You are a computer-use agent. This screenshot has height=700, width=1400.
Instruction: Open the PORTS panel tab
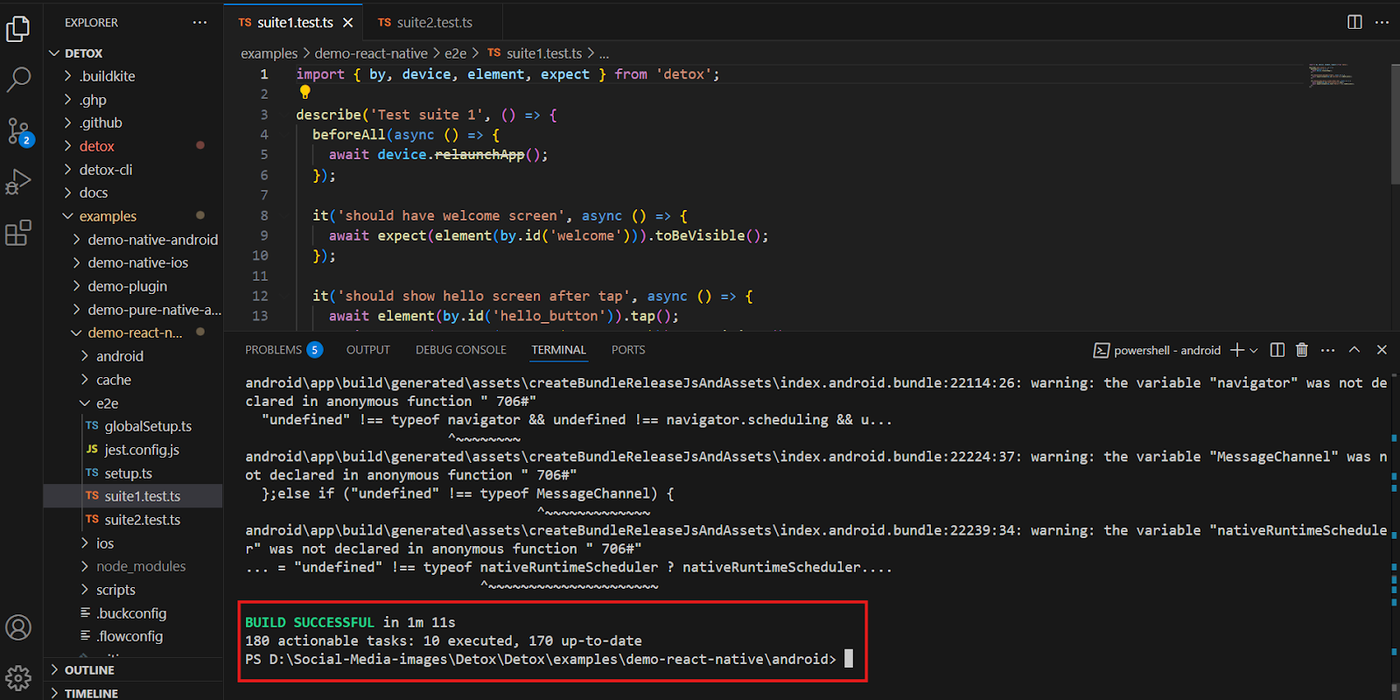click(628, 350)
